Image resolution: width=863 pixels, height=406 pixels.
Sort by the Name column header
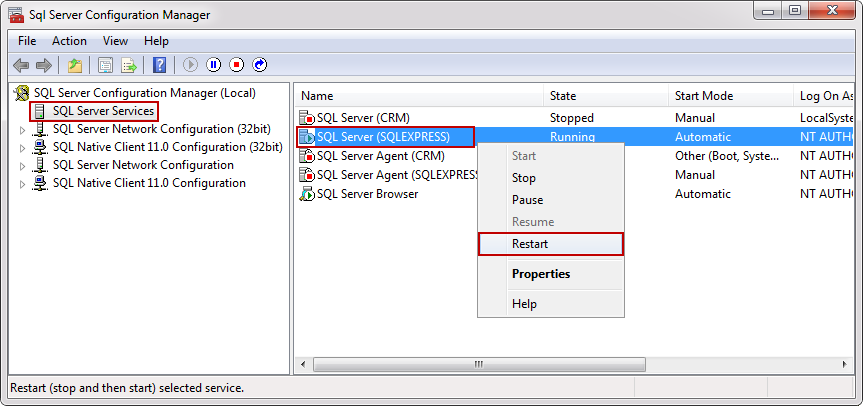coord(419,96)
